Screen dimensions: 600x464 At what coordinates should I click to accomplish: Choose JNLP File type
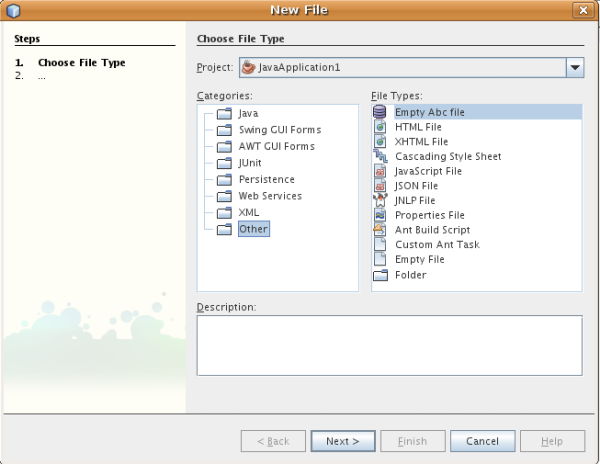415,200
